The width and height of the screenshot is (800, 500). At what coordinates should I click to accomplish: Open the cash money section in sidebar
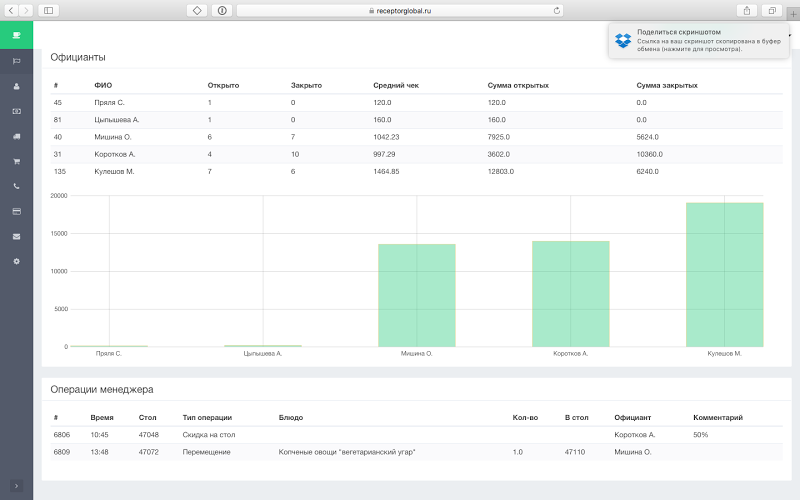click(16, 111)
